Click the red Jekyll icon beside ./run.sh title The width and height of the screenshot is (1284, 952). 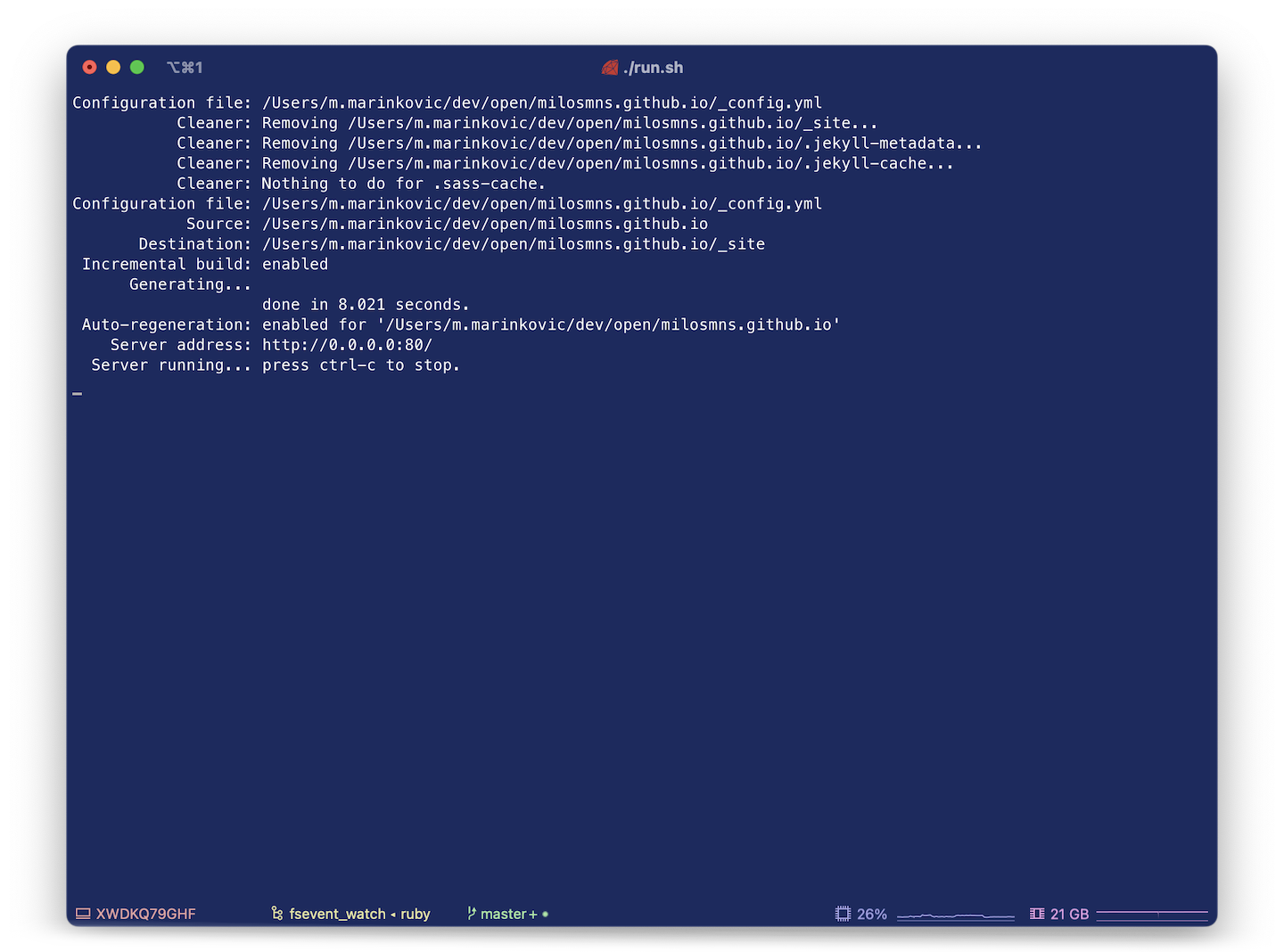point(610,68)
